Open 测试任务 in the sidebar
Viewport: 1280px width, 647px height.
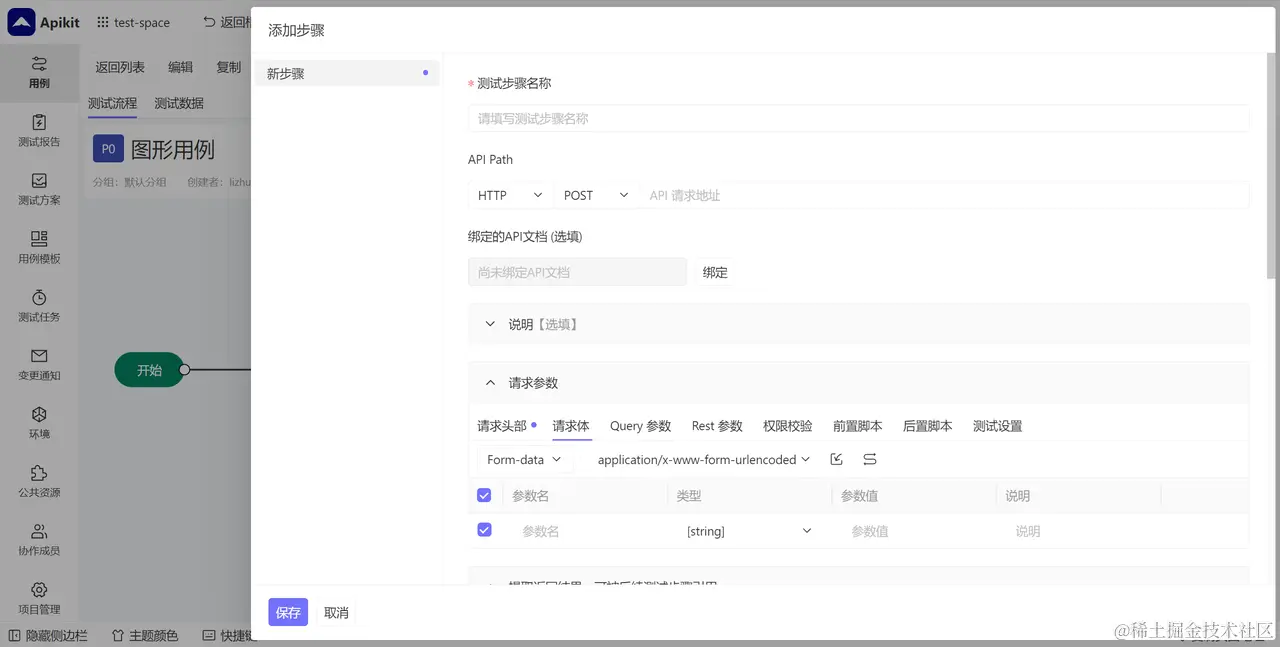pyautogui.click(x=39, y=306)
